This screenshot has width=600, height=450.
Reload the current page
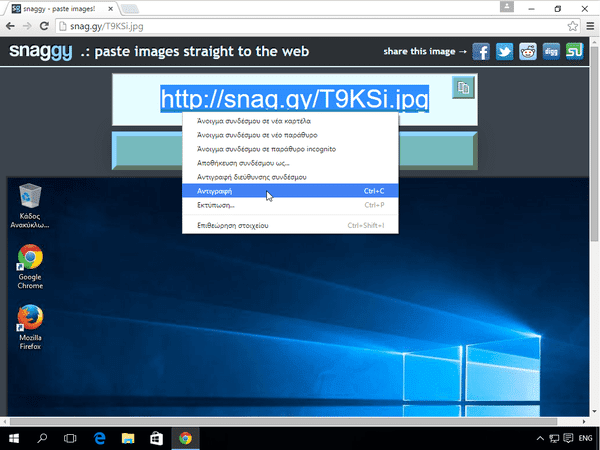[x=44, y=26]
